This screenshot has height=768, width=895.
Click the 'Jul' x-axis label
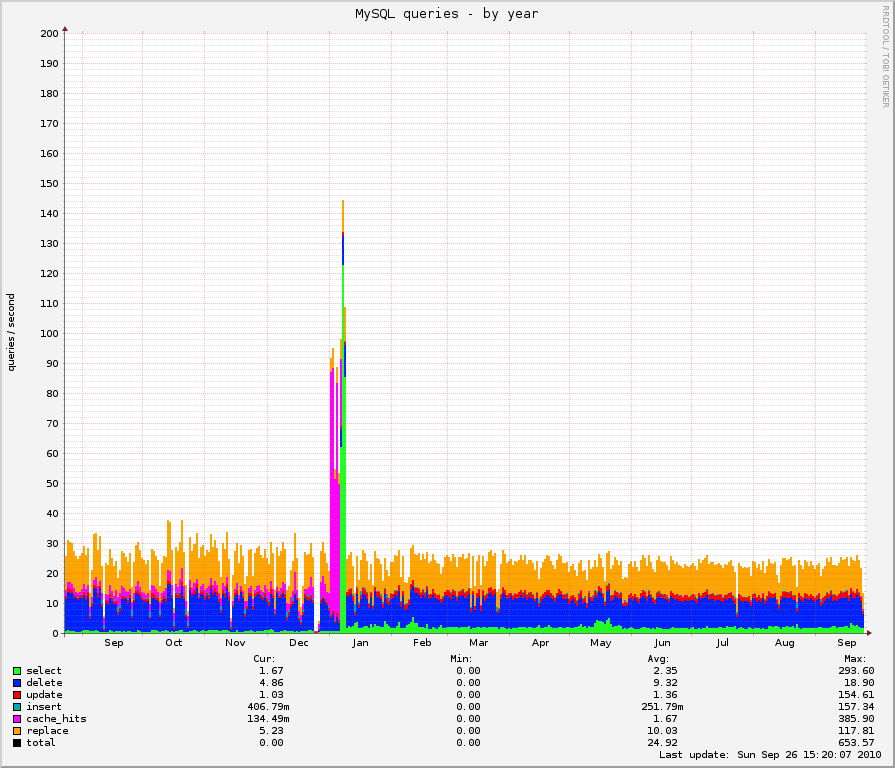pyautogui.click(x=722, y=643)
